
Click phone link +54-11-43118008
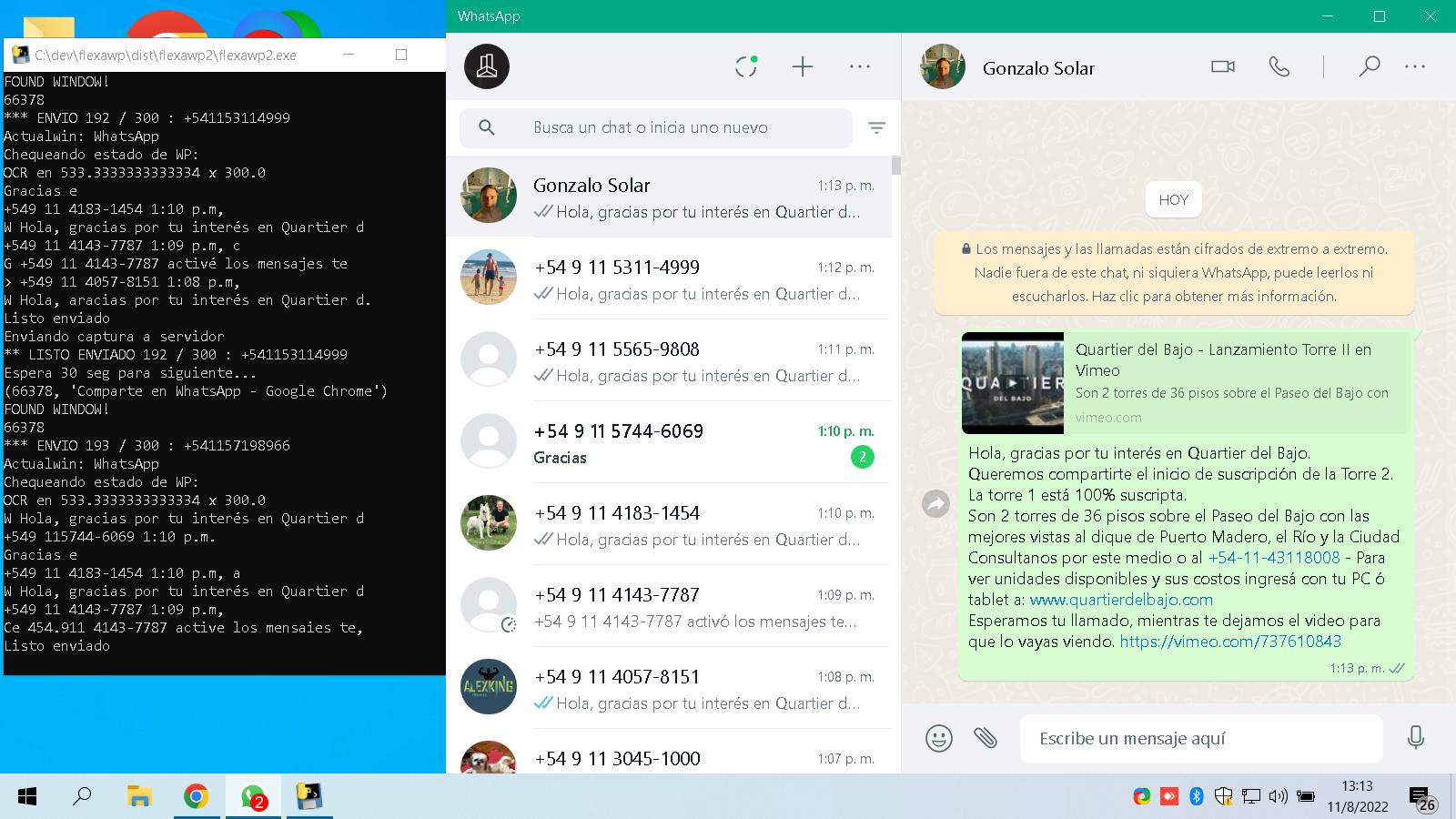click(1274, 557)
